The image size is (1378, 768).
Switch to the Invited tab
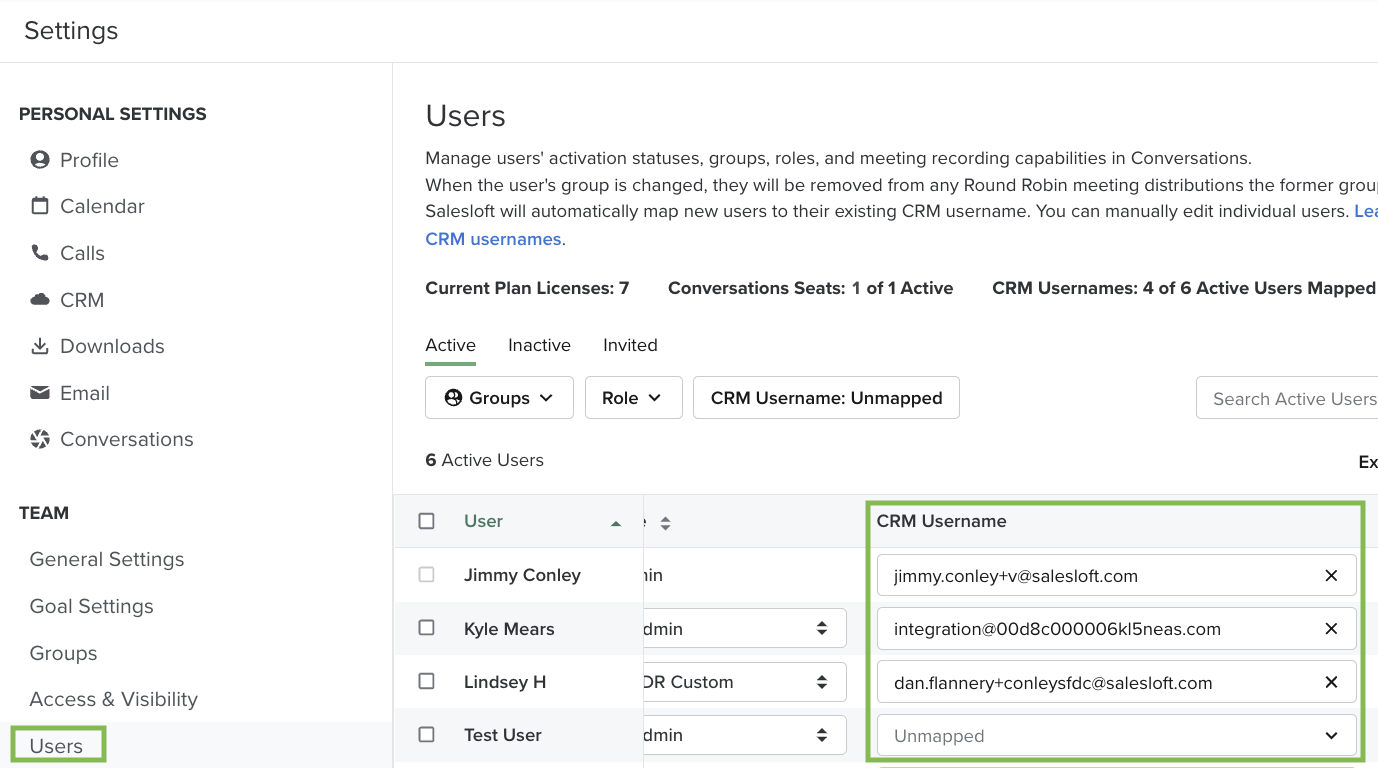pyautogui.click(x=630, y=345)
